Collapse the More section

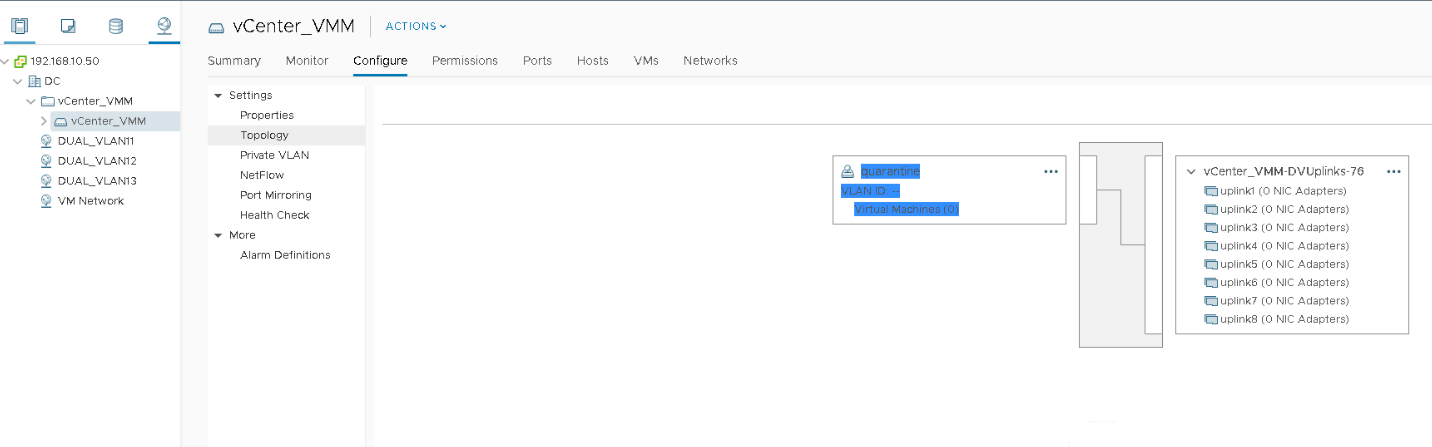click(218, 235)
